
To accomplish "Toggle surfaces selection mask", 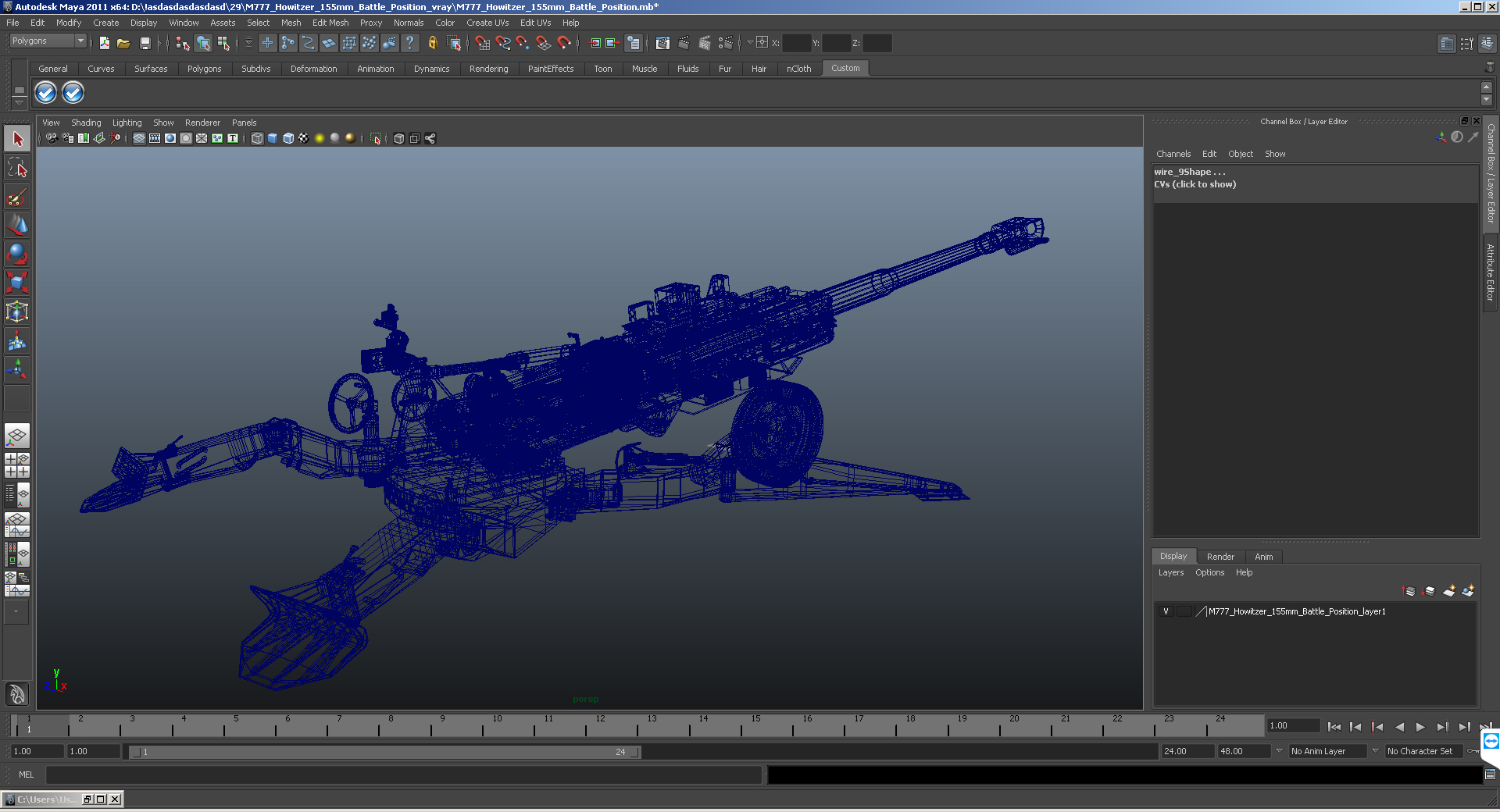I will coord(329,43).
